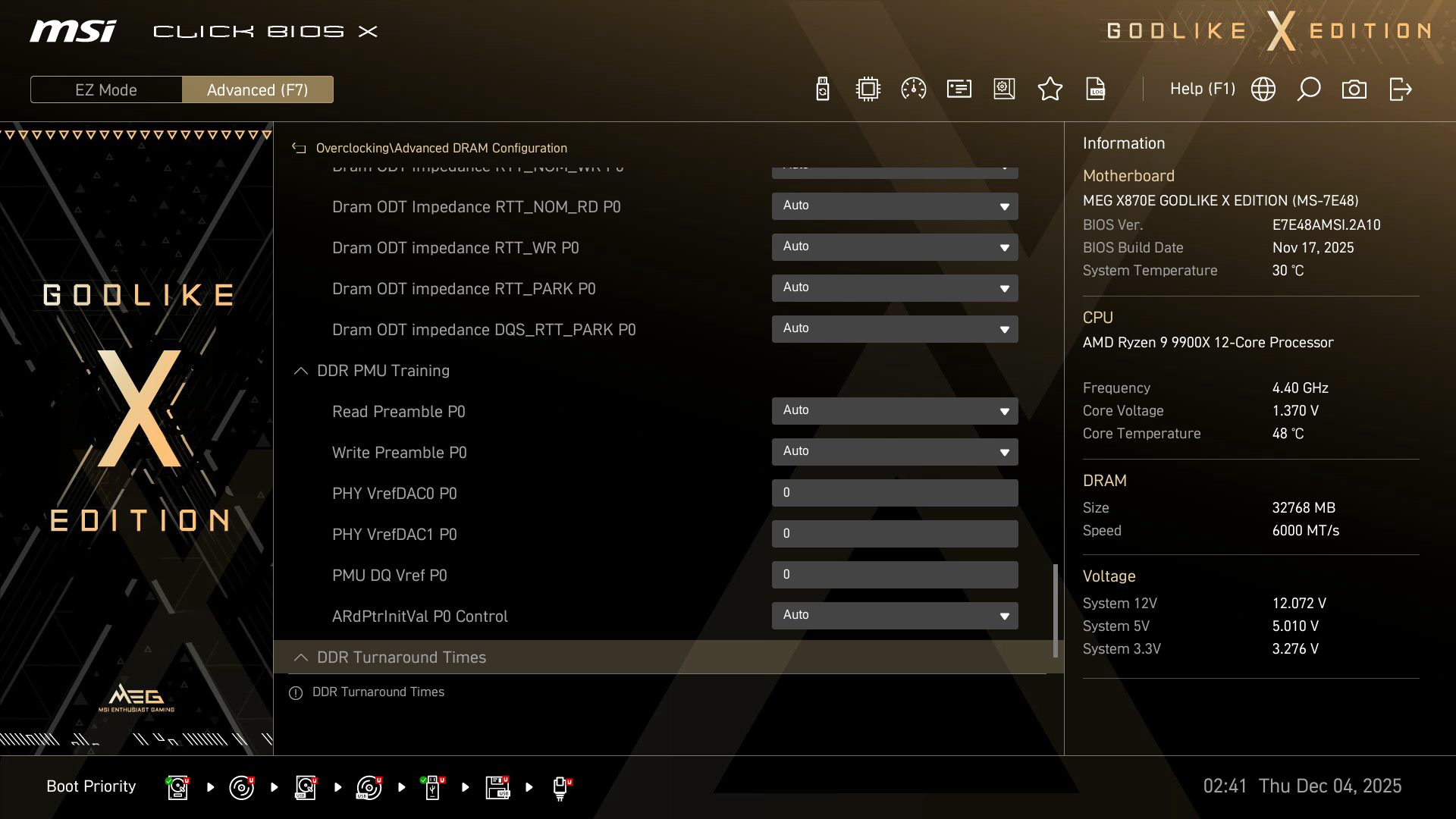Open the Read Preamble P0 dropdown
Viewport: 1456px width, 819px height.
pyautogui.click(x=895, y=410)
